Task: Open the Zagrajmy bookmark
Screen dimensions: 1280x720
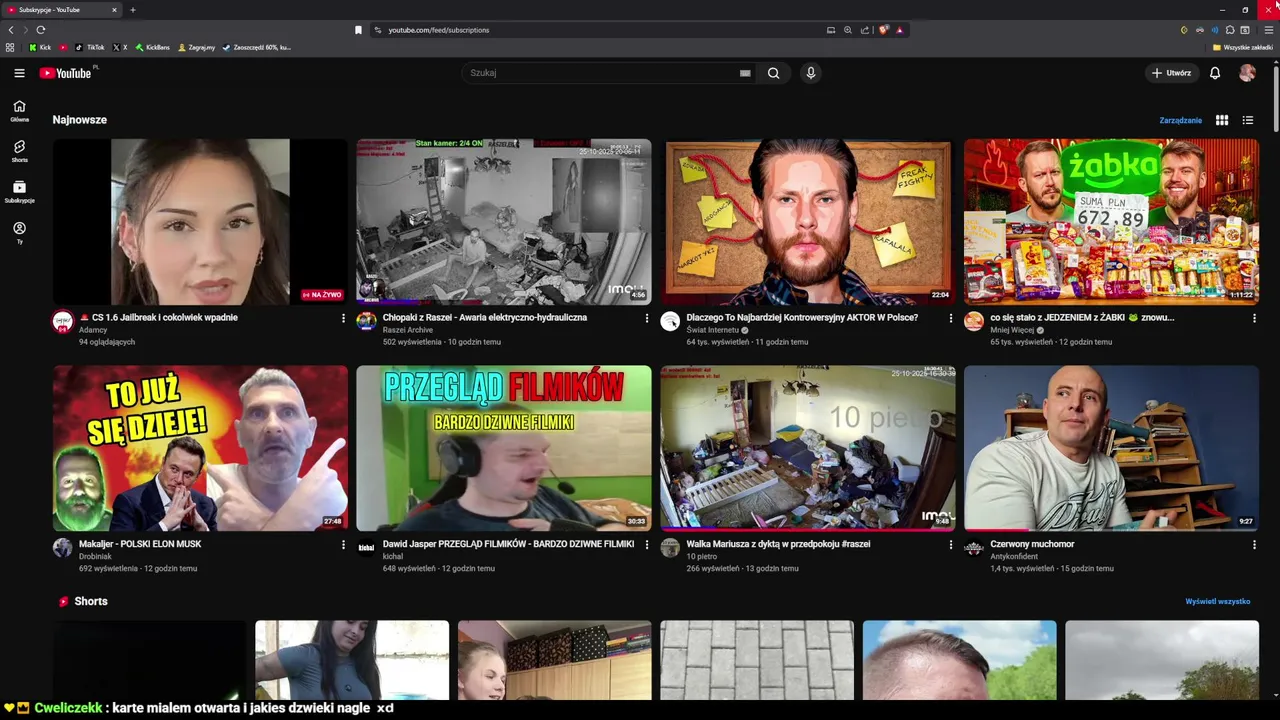Action: pos(196,47)
